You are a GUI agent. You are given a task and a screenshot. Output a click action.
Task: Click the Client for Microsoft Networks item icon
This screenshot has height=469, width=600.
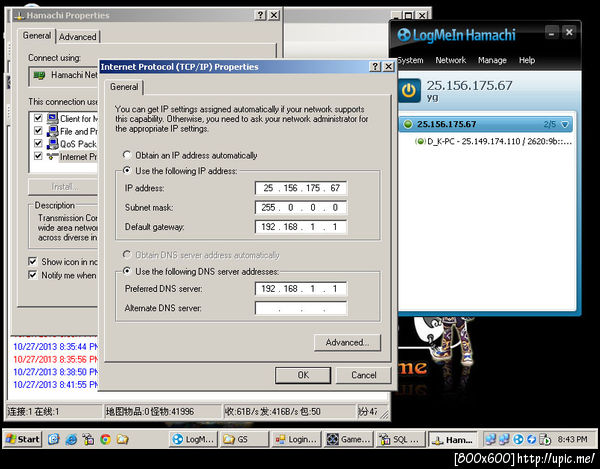click(x=52, y=118)
